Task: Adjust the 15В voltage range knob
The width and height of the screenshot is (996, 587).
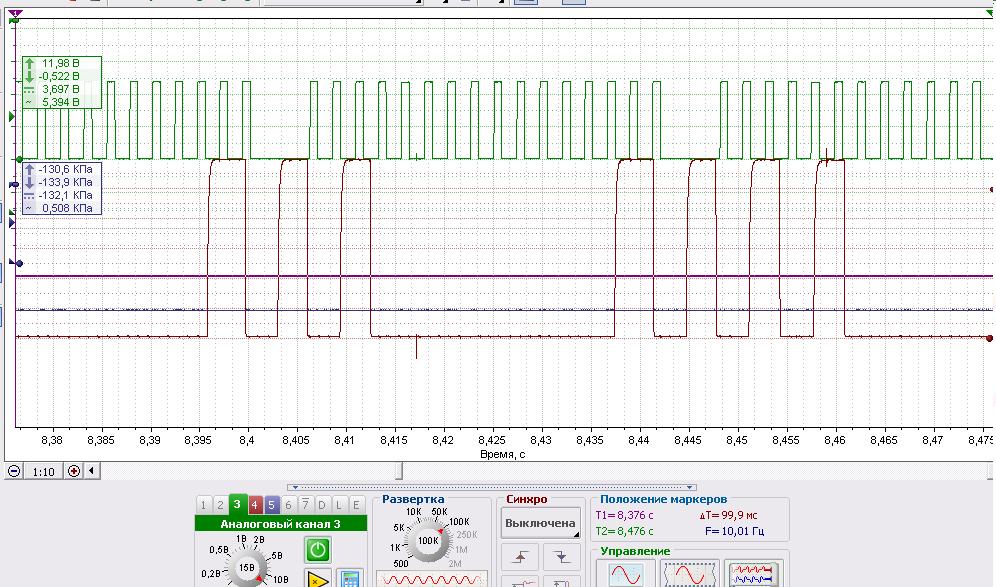Action: (246, 567)
